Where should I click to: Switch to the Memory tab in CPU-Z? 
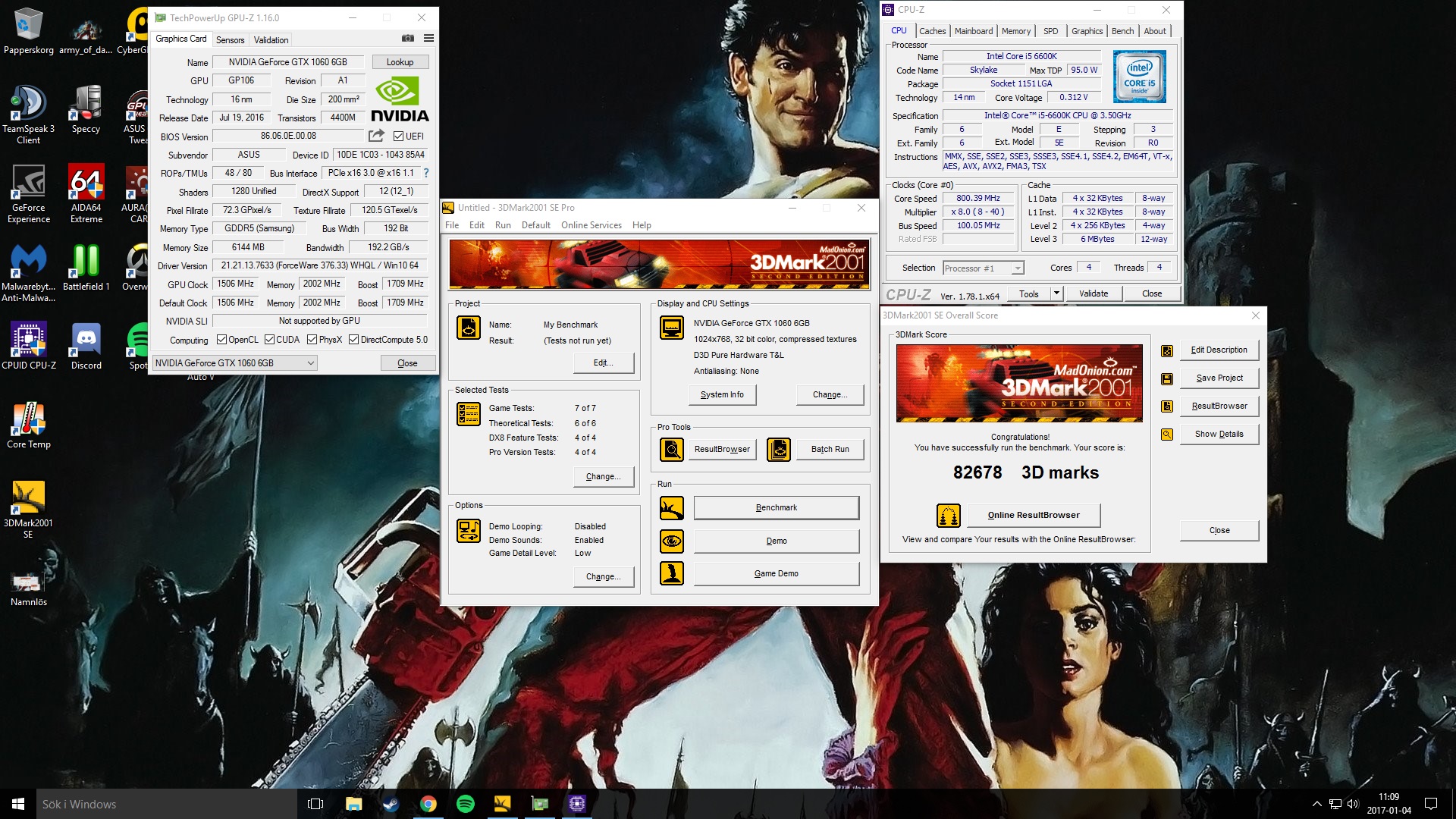(x=1016, y=31)
